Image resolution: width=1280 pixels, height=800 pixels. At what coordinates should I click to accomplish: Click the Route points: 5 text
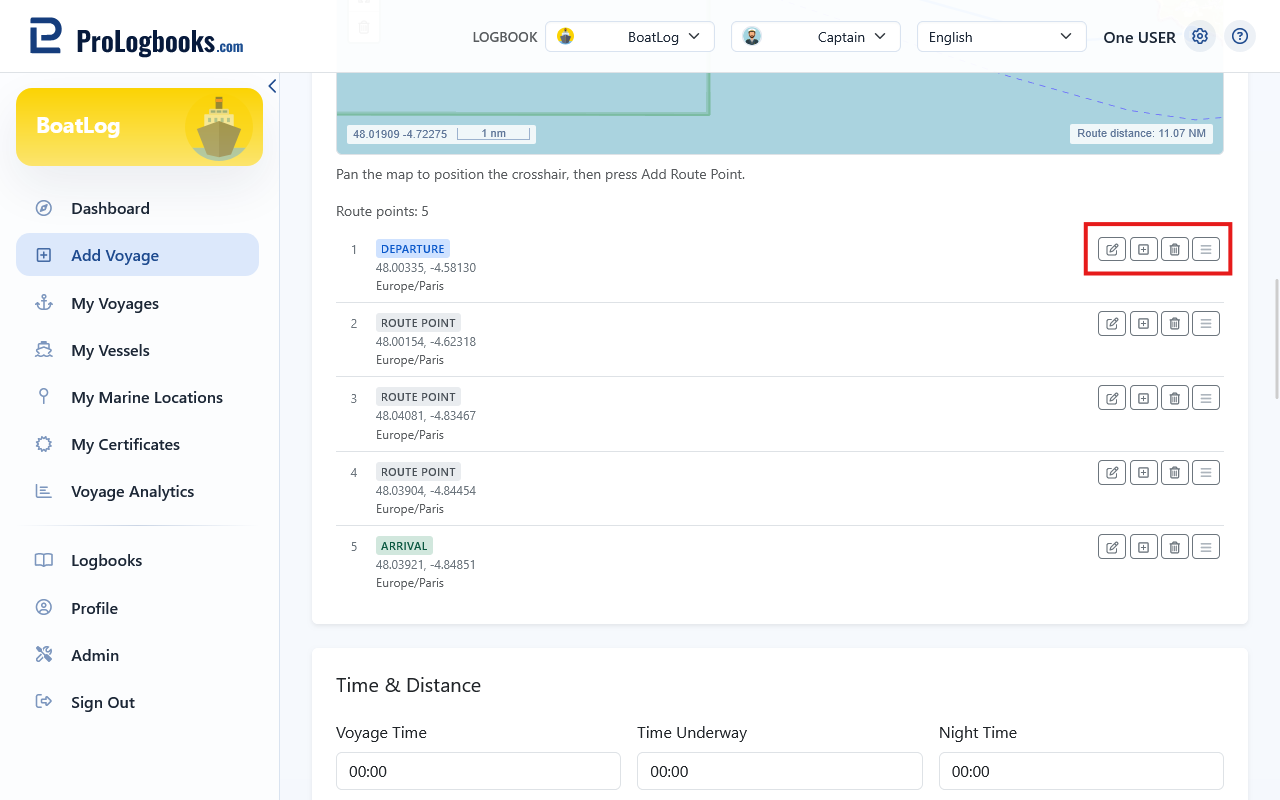click(x=382, y=211)
